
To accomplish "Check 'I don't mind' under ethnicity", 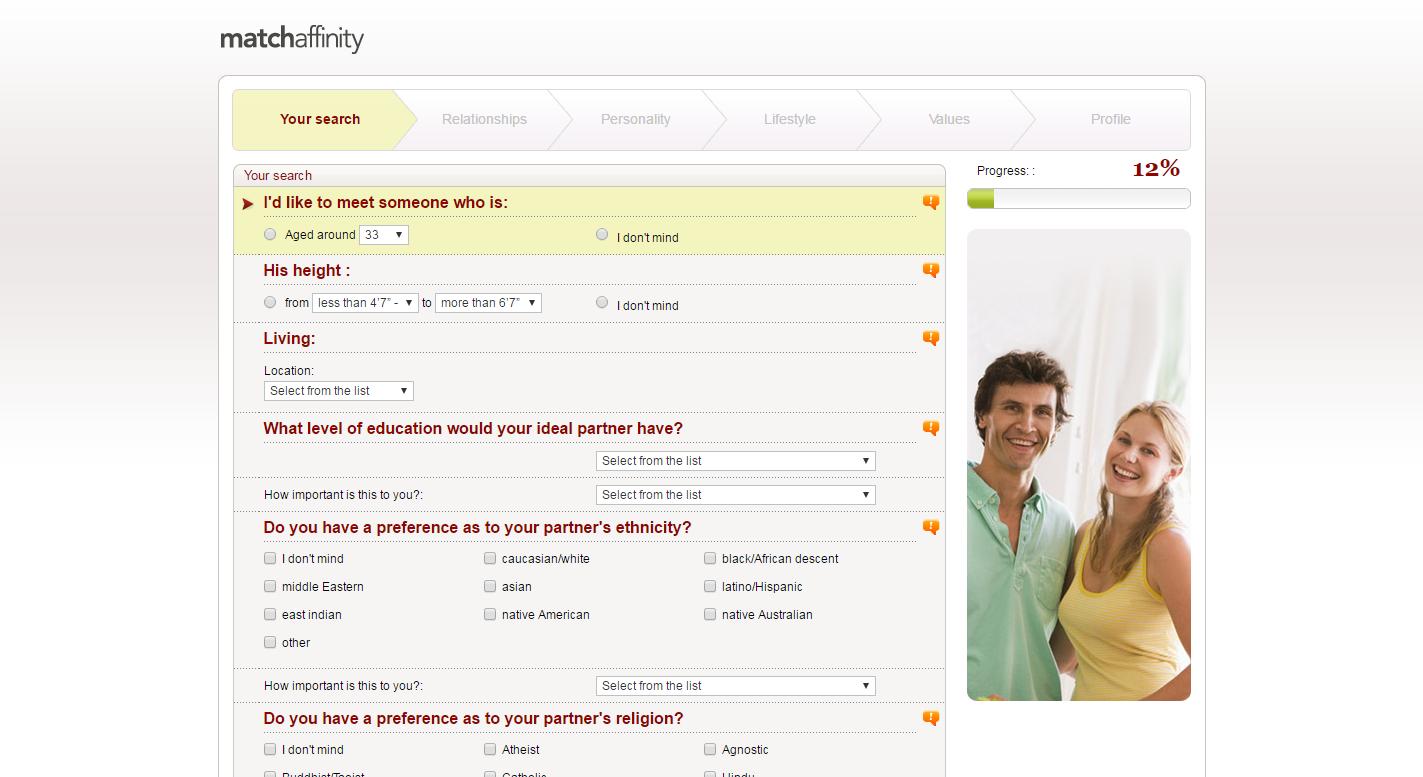I will (x=270, y=558).
